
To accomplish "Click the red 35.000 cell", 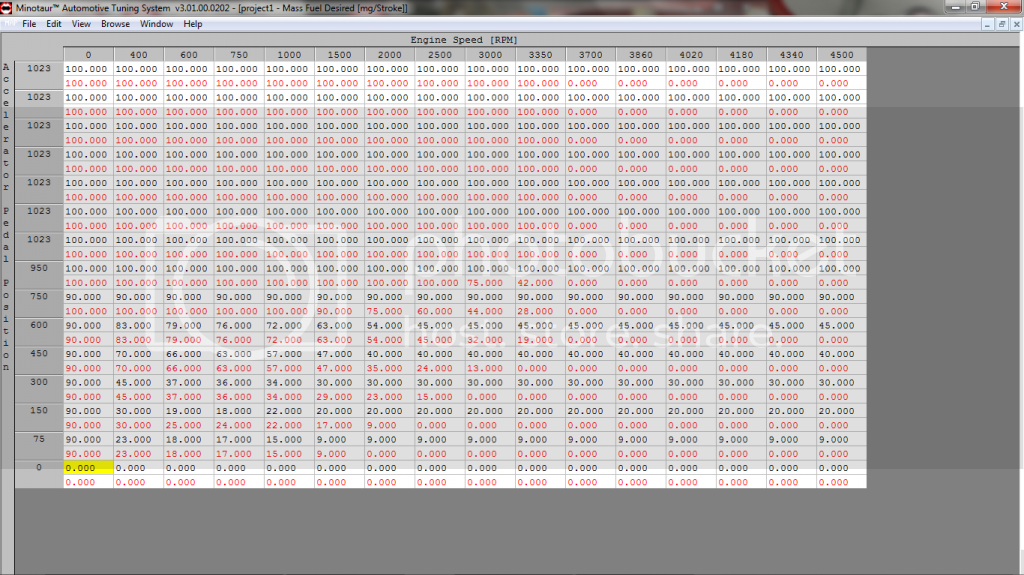I will point(390,369).
